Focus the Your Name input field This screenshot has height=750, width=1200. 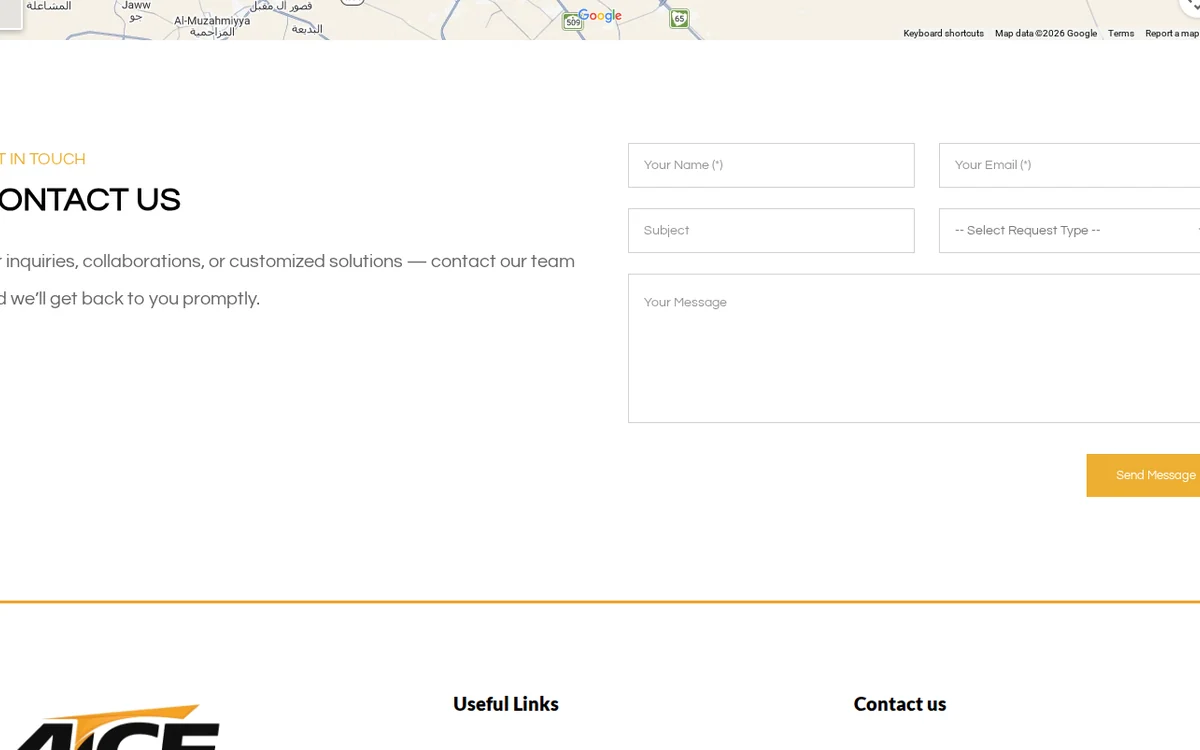coord(771,165)
